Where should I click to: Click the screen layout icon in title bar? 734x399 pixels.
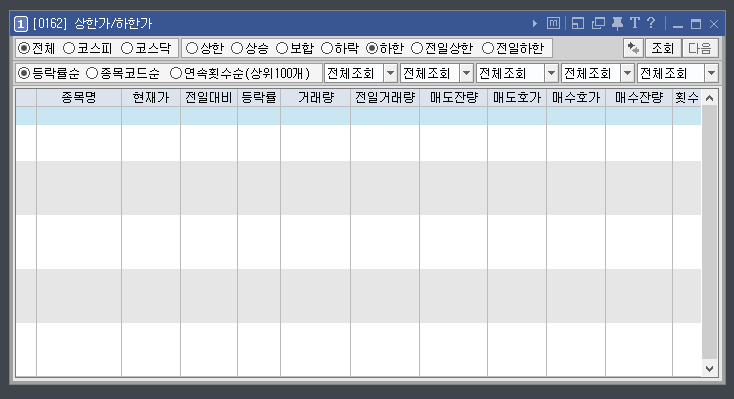(578, 23)
